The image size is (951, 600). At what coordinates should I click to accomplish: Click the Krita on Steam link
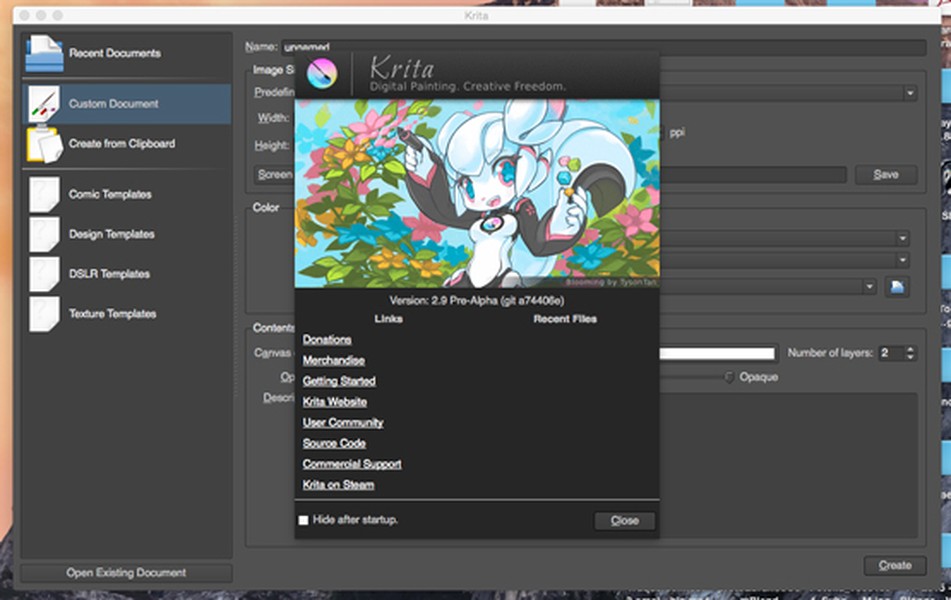tap(338, 485)
